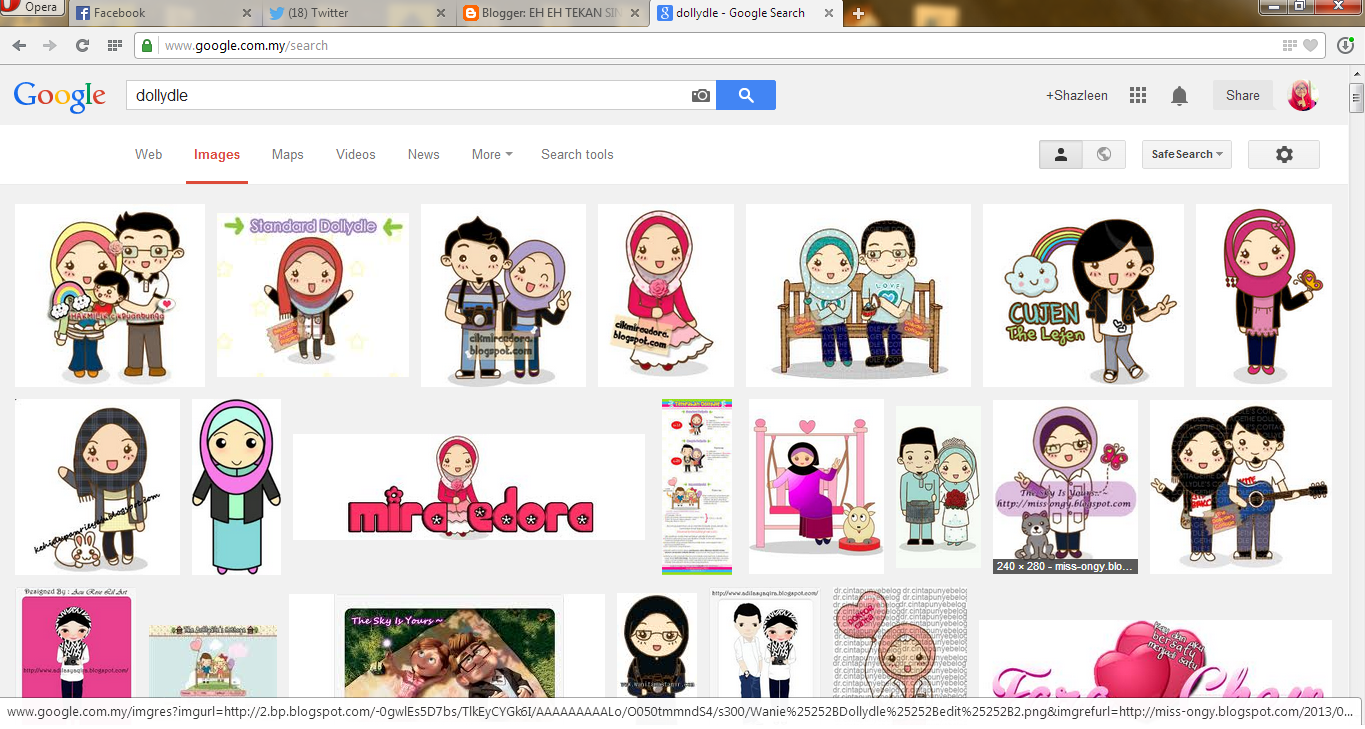Open the family with rainbow dollydle image
Viewport: 1365px width, 729px height.
110,295
